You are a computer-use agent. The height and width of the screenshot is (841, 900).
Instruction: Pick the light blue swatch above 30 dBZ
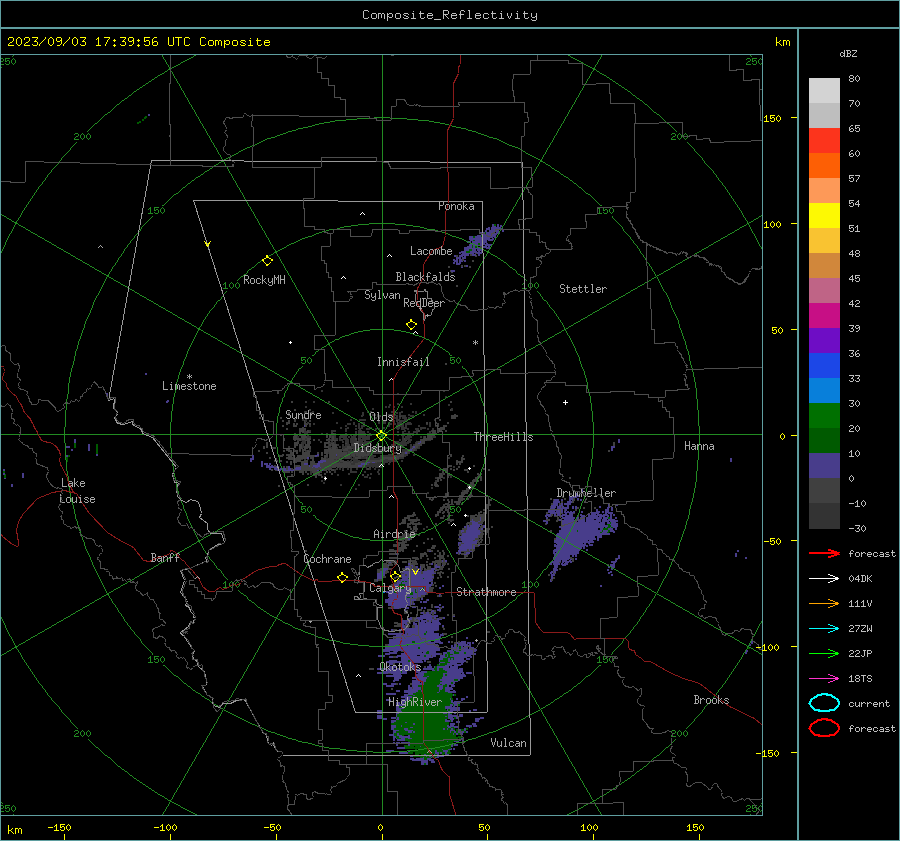click(824, 390)
